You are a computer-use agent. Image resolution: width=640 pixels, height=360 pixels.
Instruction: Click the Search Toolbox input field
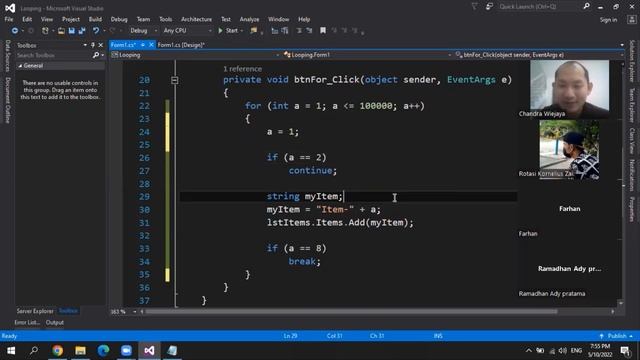tap(53, 55)
